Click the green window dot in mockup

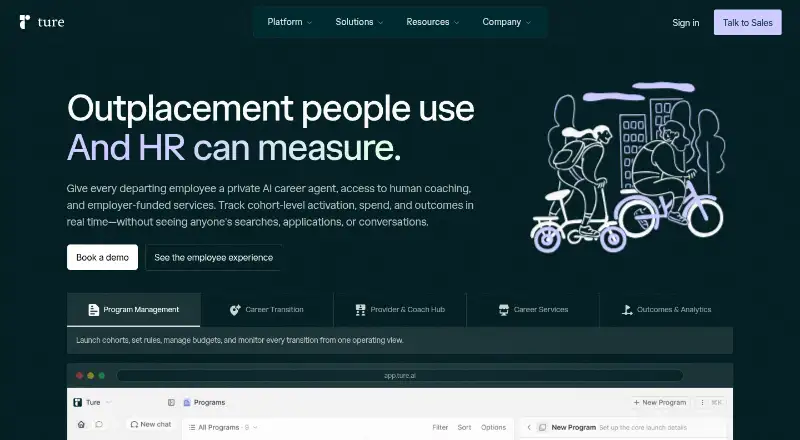coord(102,376)
